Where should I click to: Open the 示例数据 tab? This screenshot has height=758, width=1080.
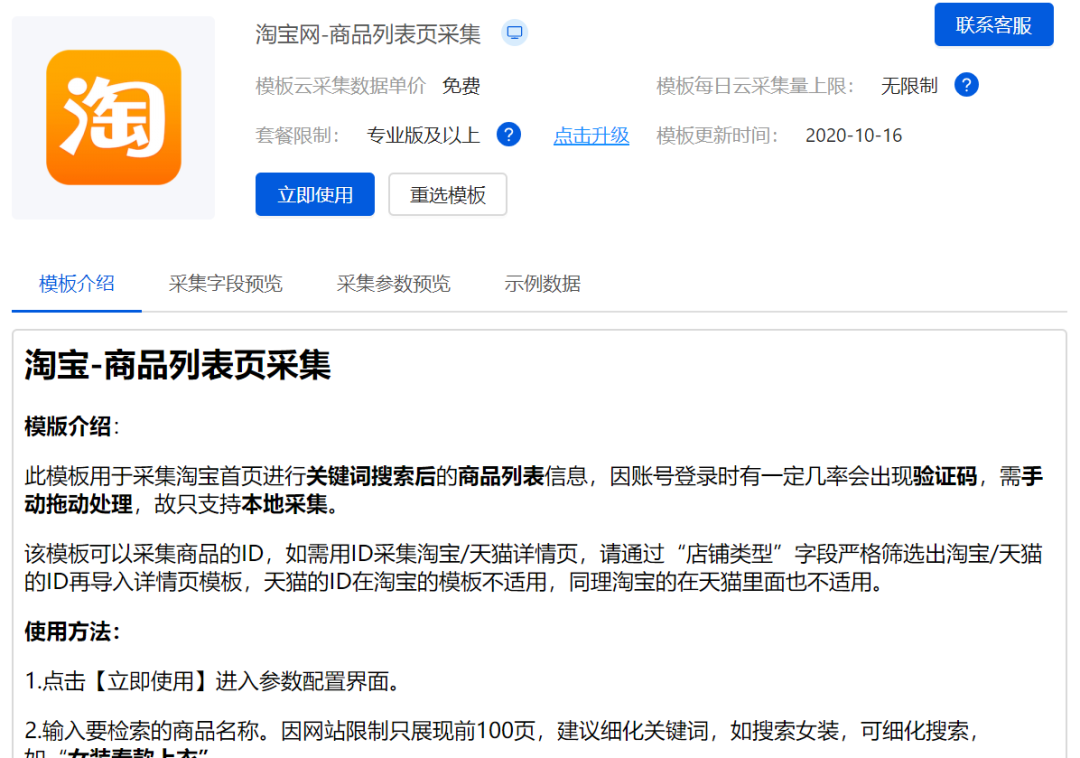click(x=542, y=284)
